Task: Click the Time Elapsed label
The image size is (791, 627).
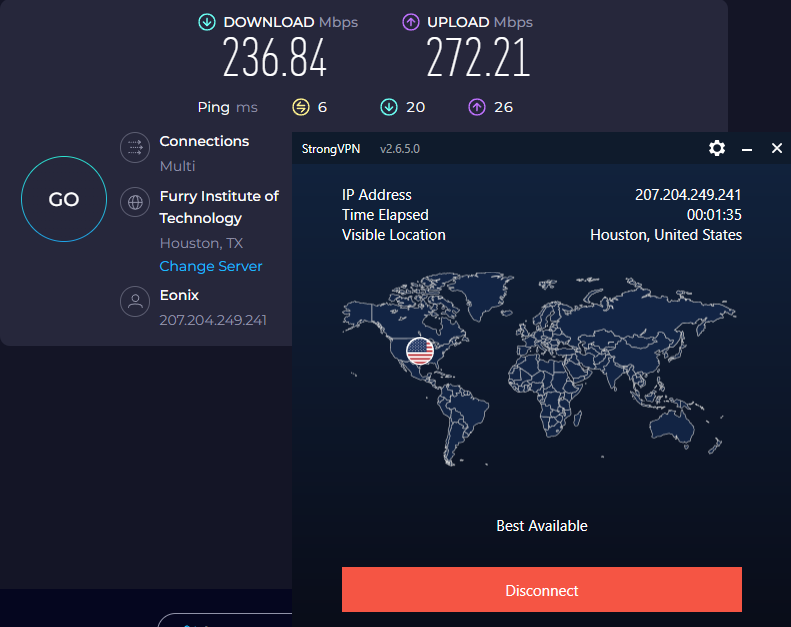Action: click(385, 215)
